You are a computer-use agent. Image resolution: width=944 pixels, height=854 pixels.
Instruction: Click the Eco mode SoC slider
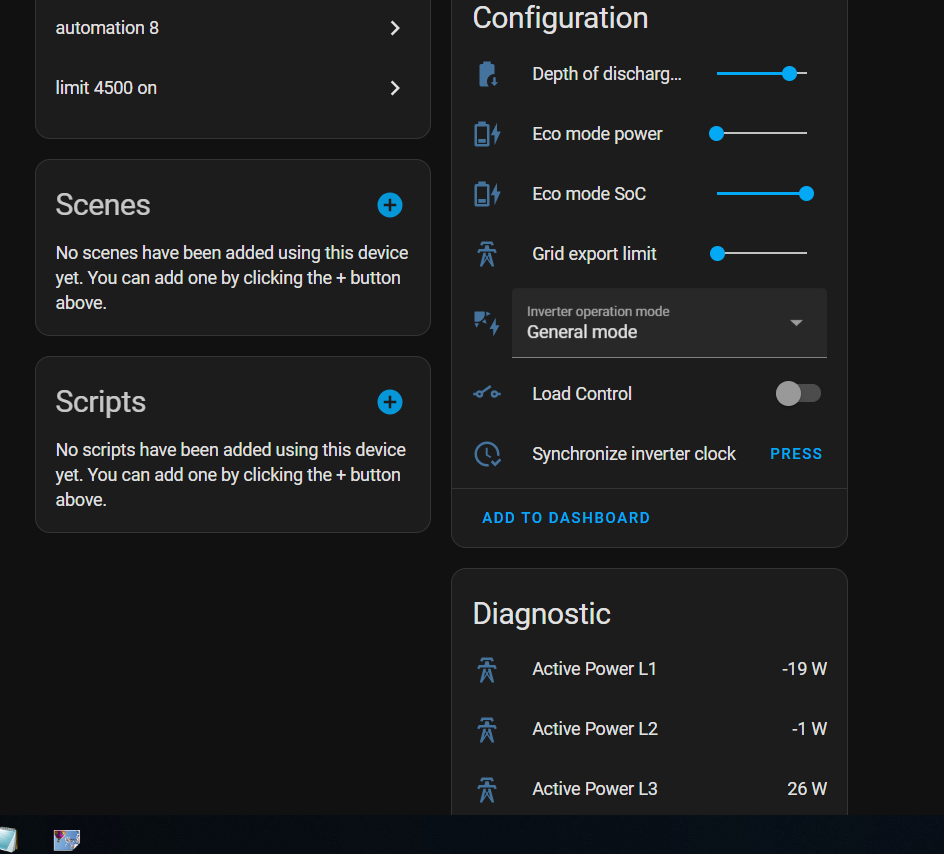(x=762, y=194)
